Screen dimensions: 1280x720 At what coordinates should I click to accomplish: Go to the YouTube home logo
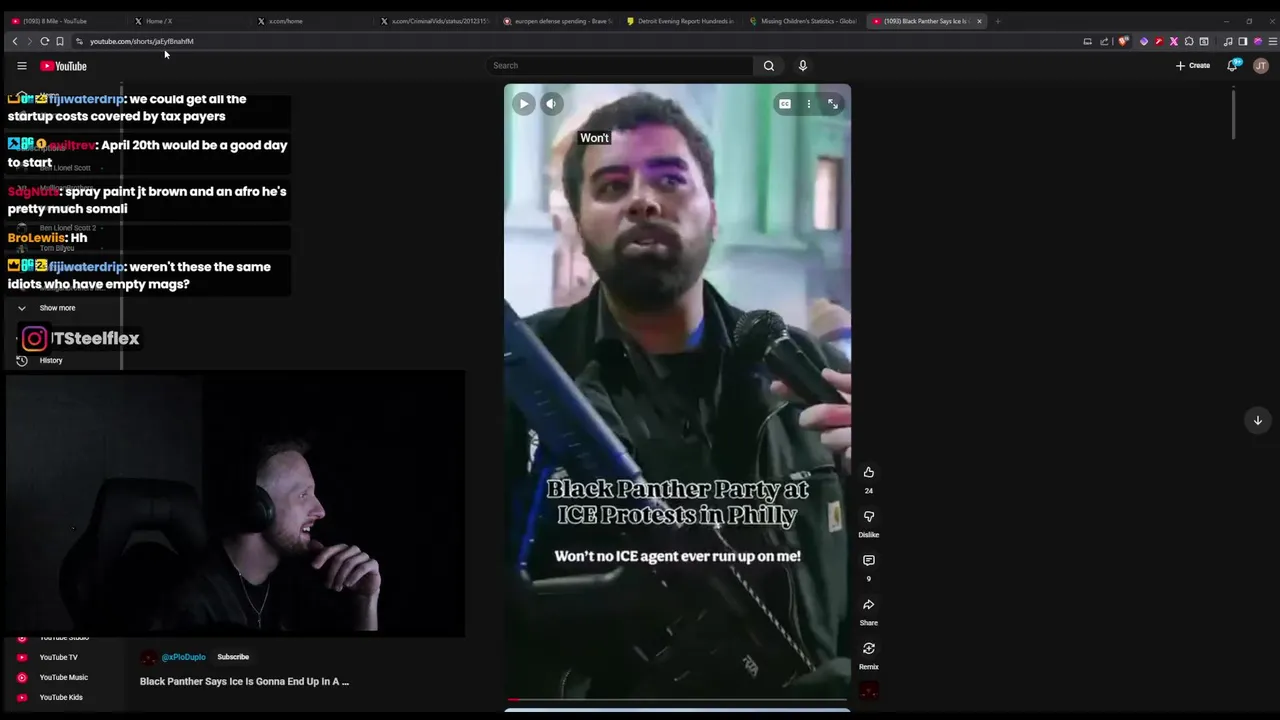[64, 66]
